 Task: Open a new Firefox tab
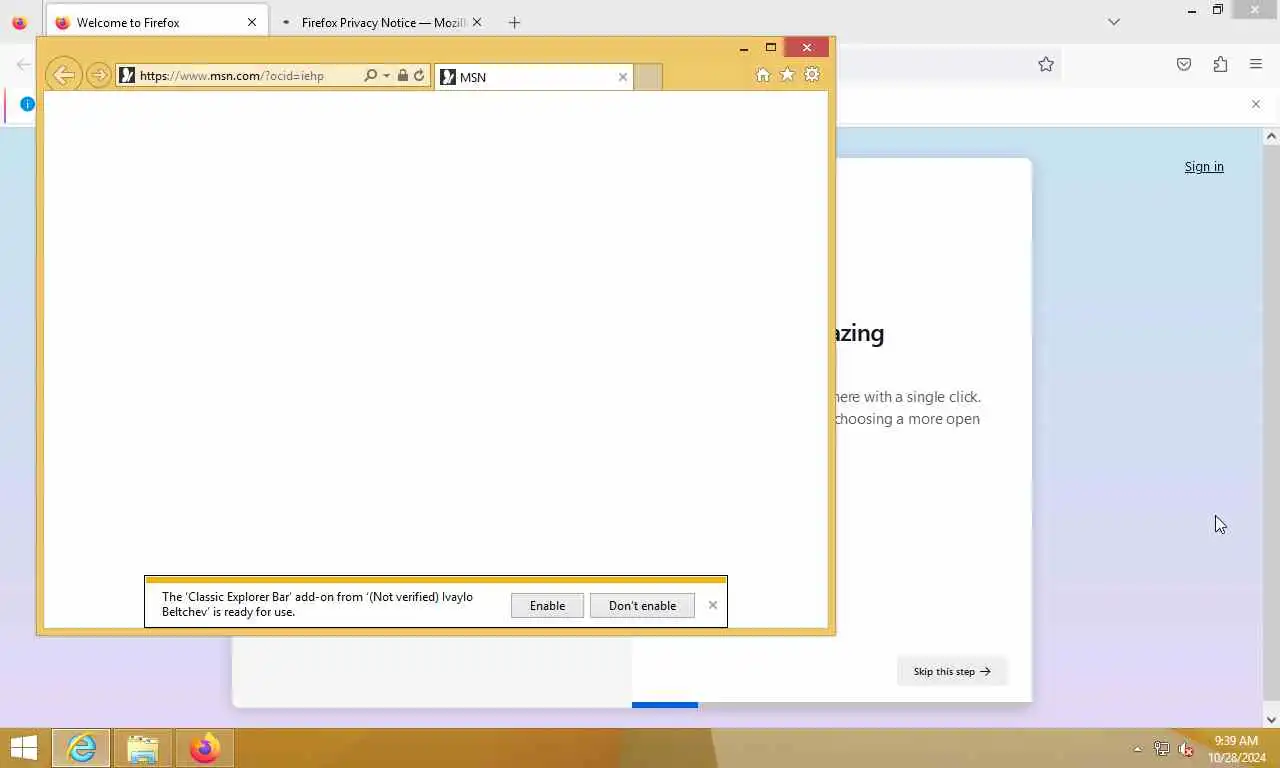514,22
